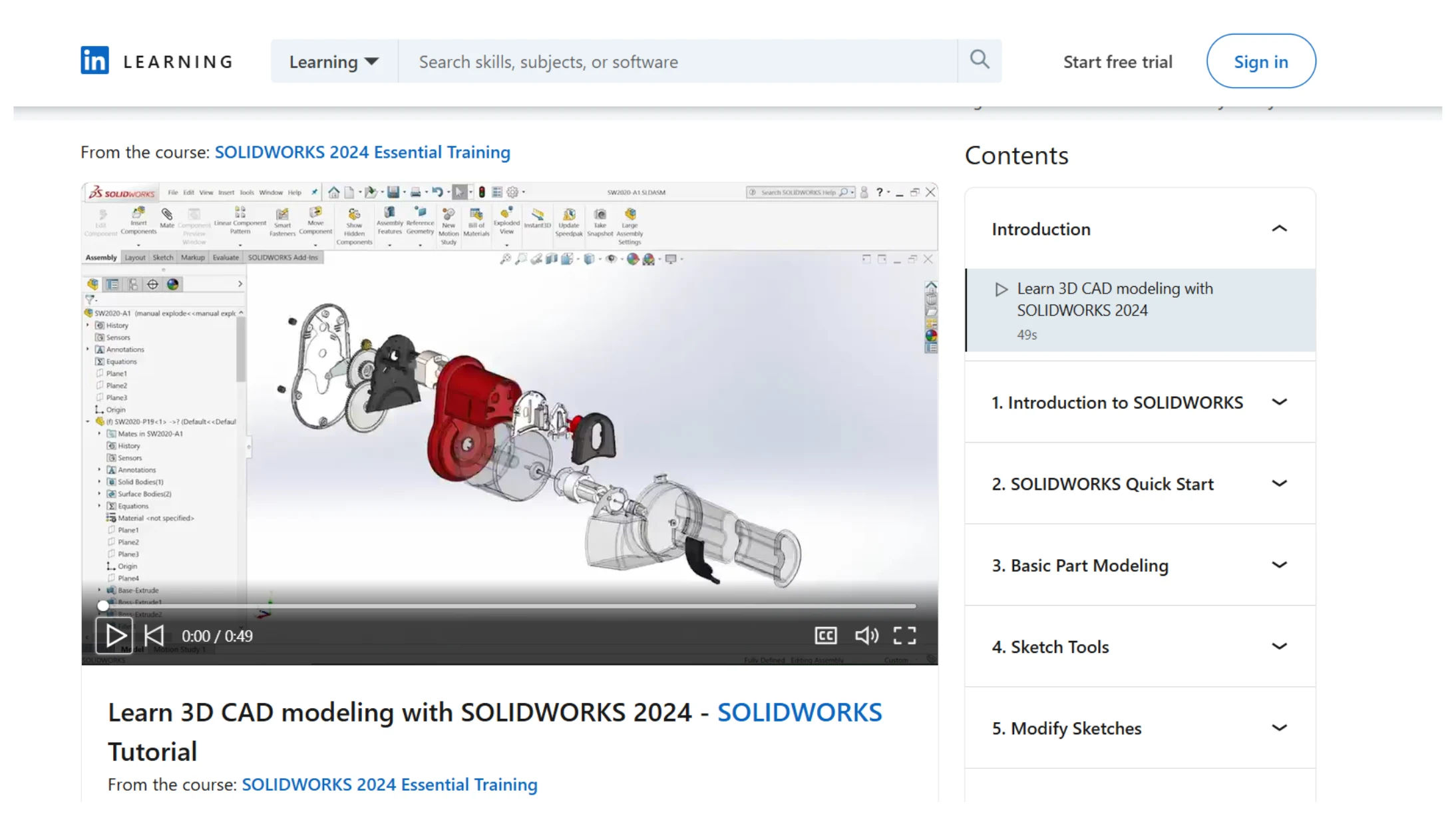
Task: Enter fullscreen video mode
Action: point(904,636)
